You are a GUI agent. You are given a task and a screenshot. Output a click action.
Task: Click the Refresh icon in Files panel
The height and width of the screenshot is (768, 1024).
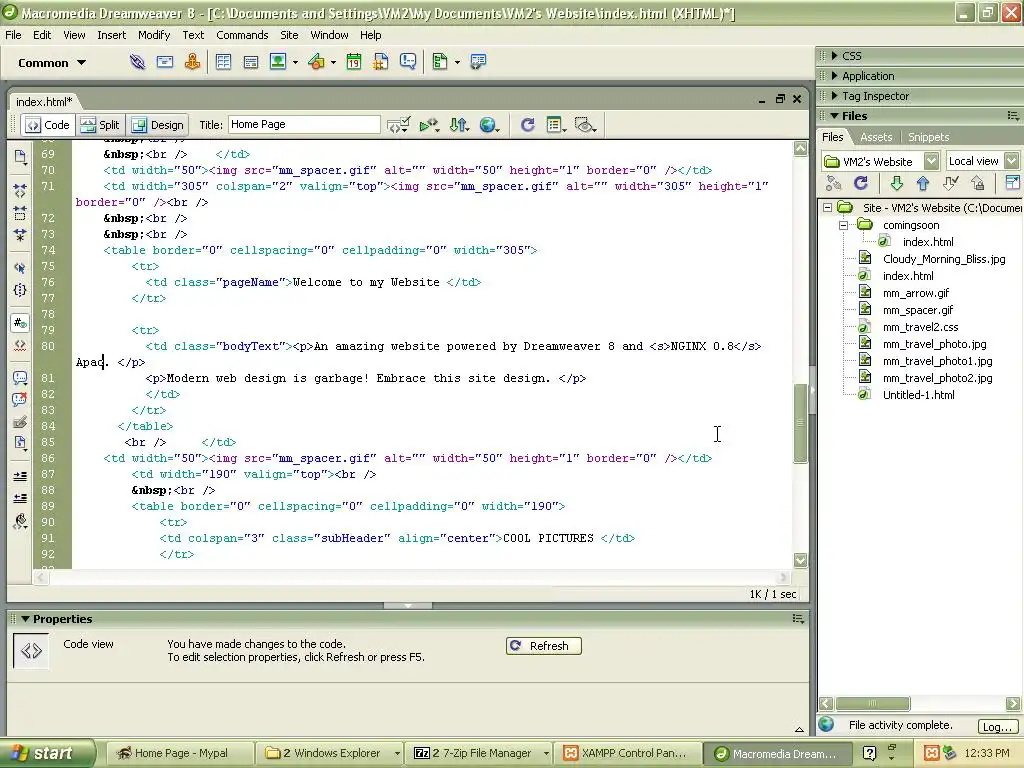click(x=861, y=184)
